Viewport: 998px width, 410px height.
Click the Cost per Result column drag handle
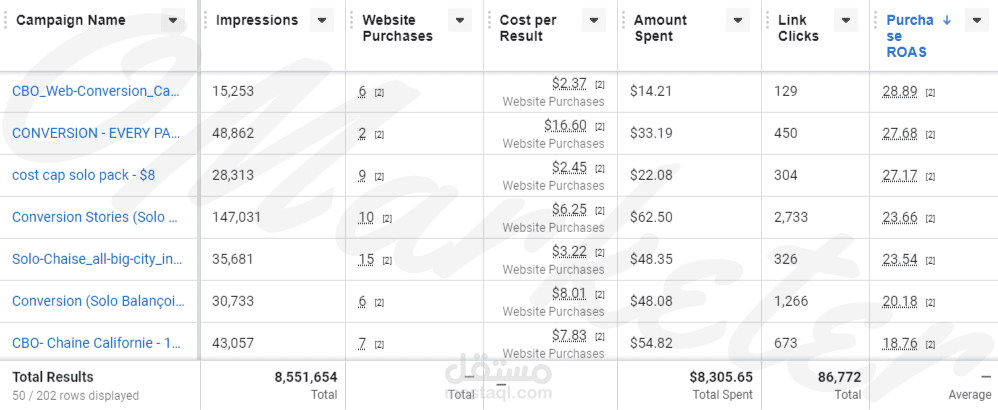click(x=489, y=20)
